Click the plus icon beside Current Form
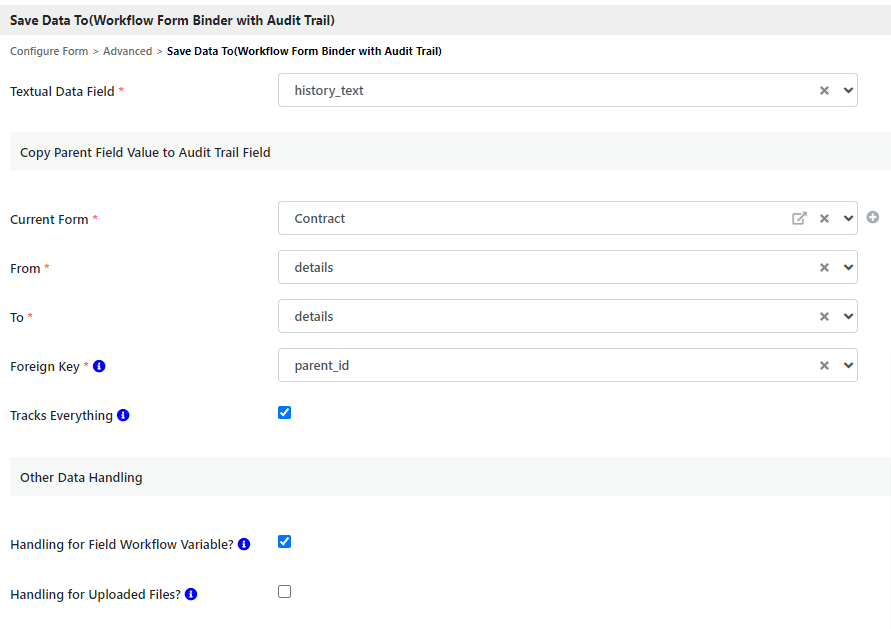This screenshot has width=891, height=629. (873, 217)
